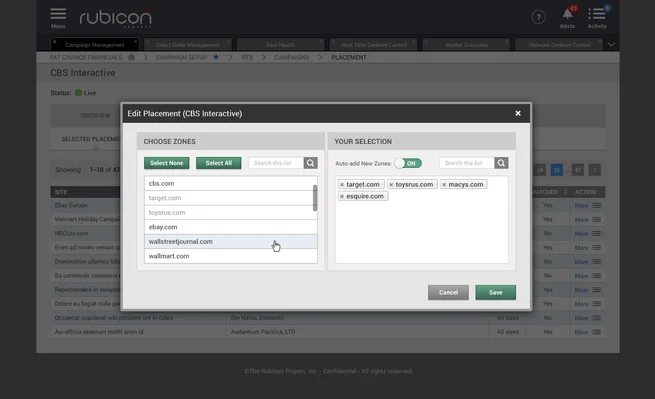Open row menu icon for Ebay Europe

[x=597, y=205]
